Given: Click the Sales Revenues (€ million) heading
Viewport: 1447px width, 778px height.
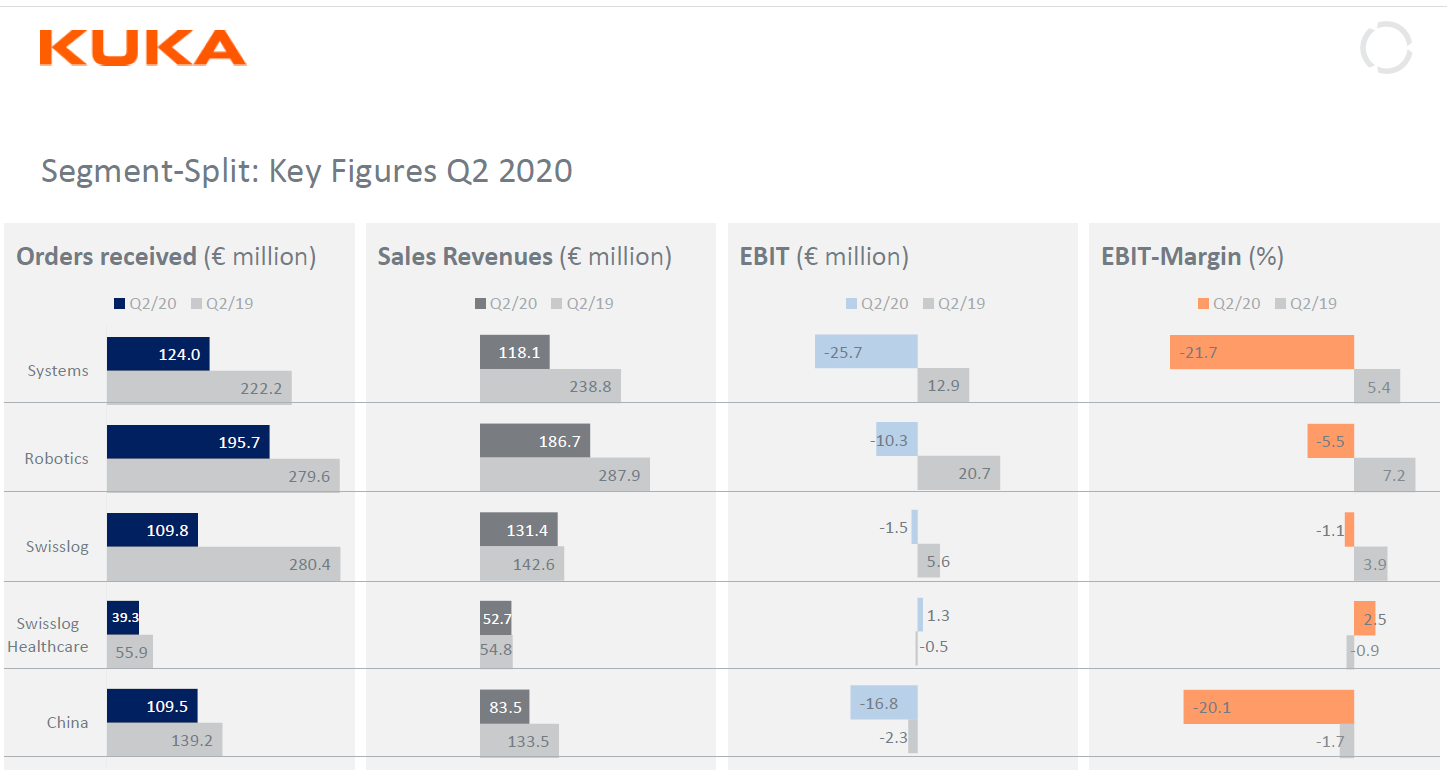Looking at the screenshot, I should [x=525, y=257].
